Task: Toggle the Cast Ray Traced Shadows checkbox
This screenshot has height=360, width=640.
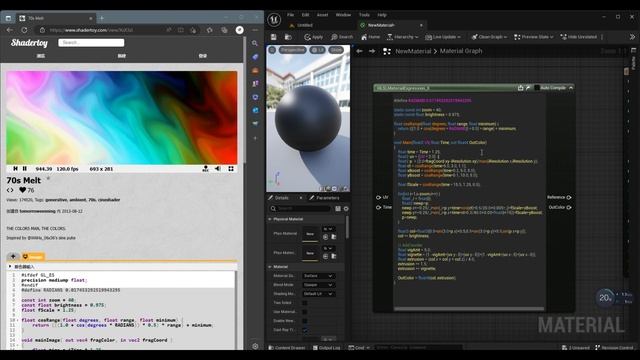Action: (x=305, y=330)
